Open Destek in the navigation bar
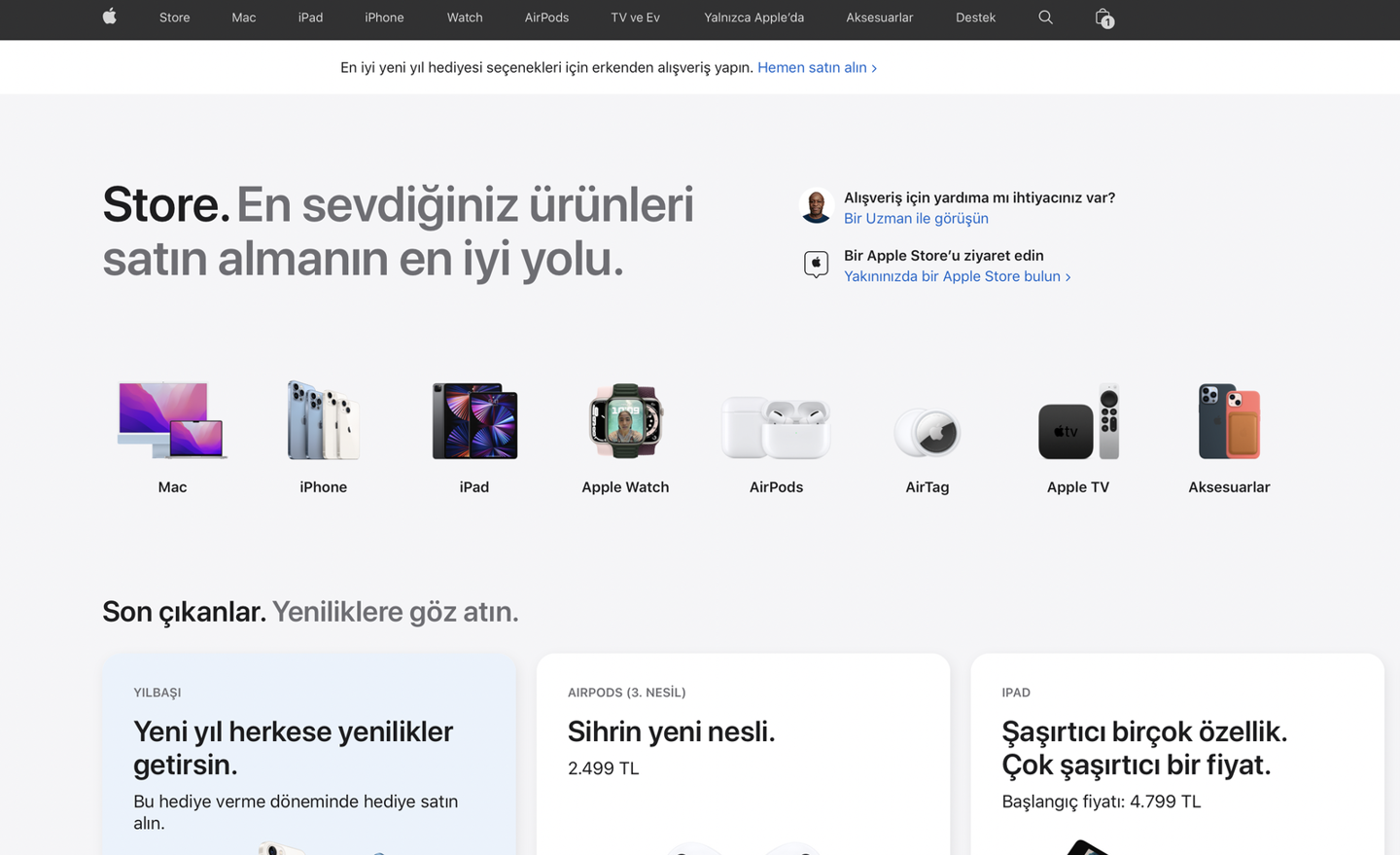The height and width of the screenshot is (855, 1400). [975, 18]
